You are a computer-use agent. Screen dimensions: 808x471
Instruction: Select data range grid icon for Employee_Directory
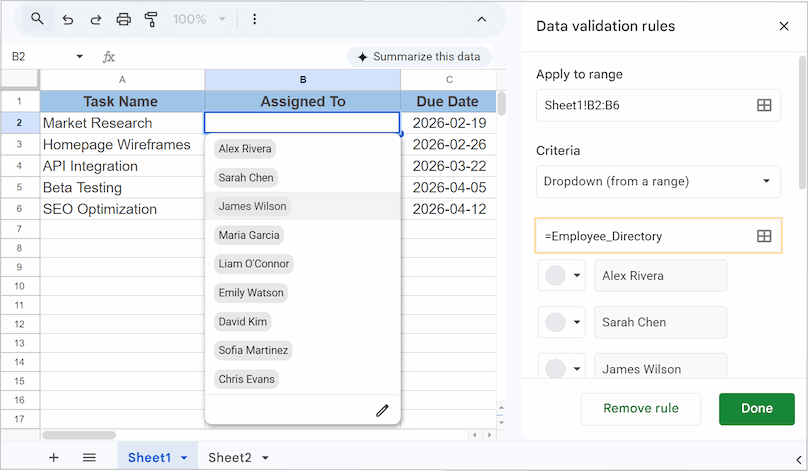(x=764, y=237)
